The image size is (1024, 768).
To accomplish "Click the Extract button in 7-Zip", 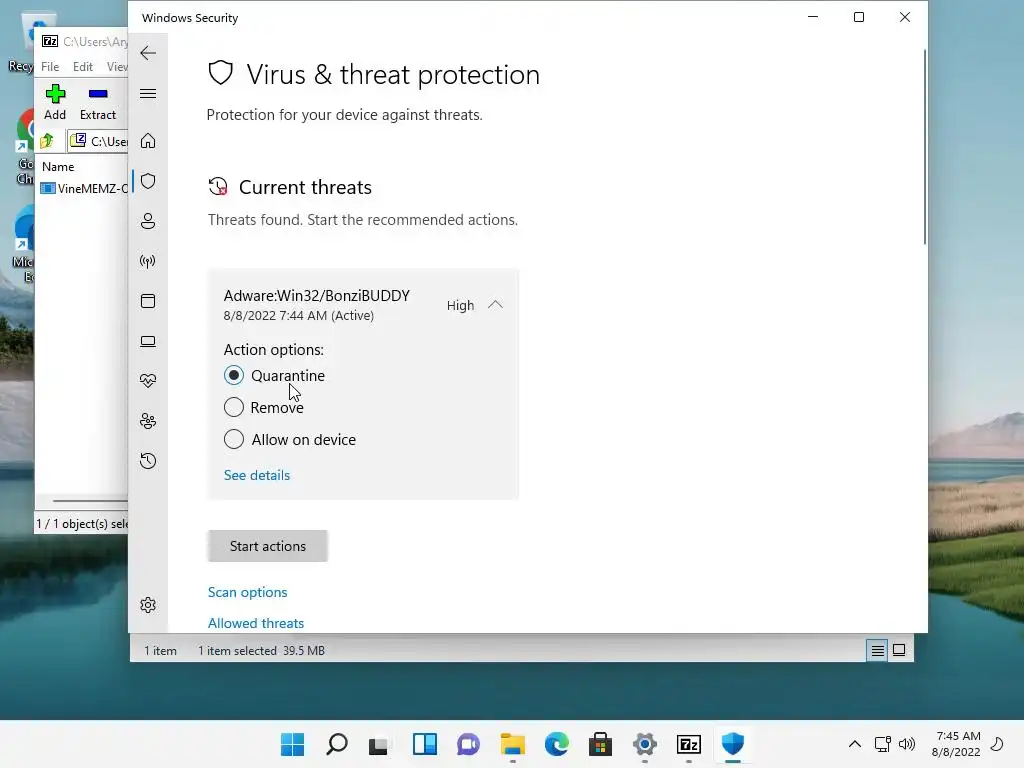I will point(98,103).
